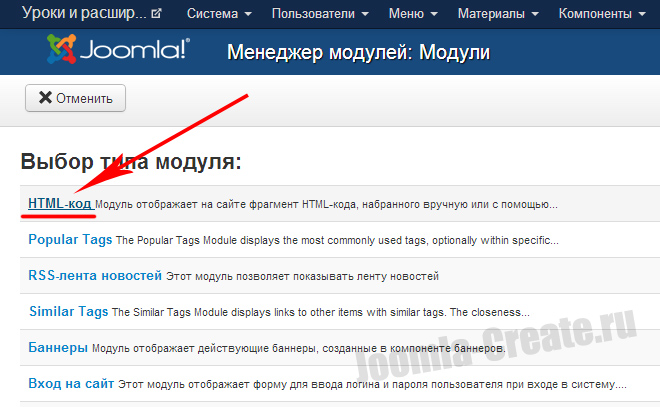
Task: Click the Менеджер модулей: Модули page title
Action: tap(345, 53)
